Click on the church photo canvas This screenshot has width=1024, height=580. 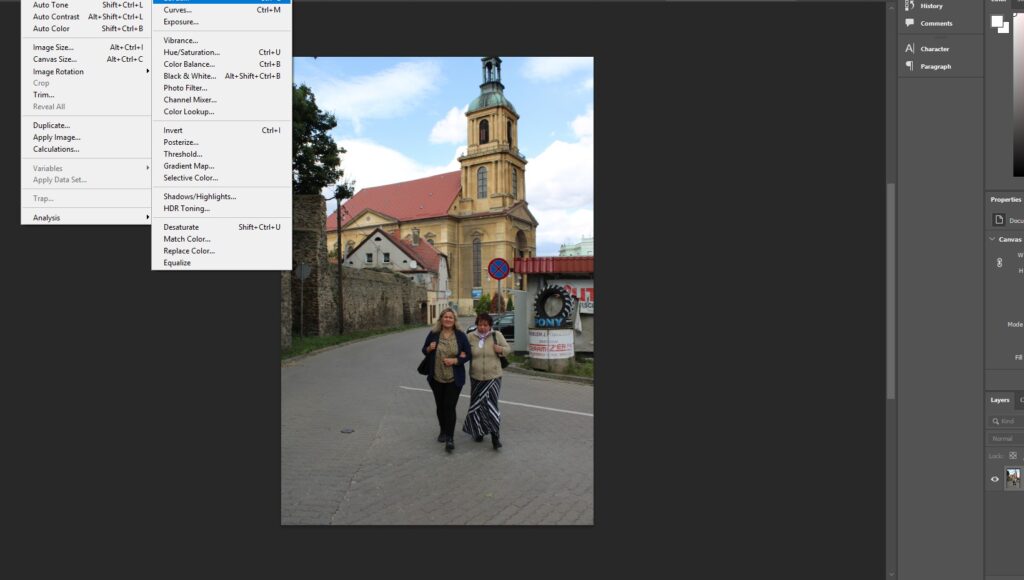437,291
